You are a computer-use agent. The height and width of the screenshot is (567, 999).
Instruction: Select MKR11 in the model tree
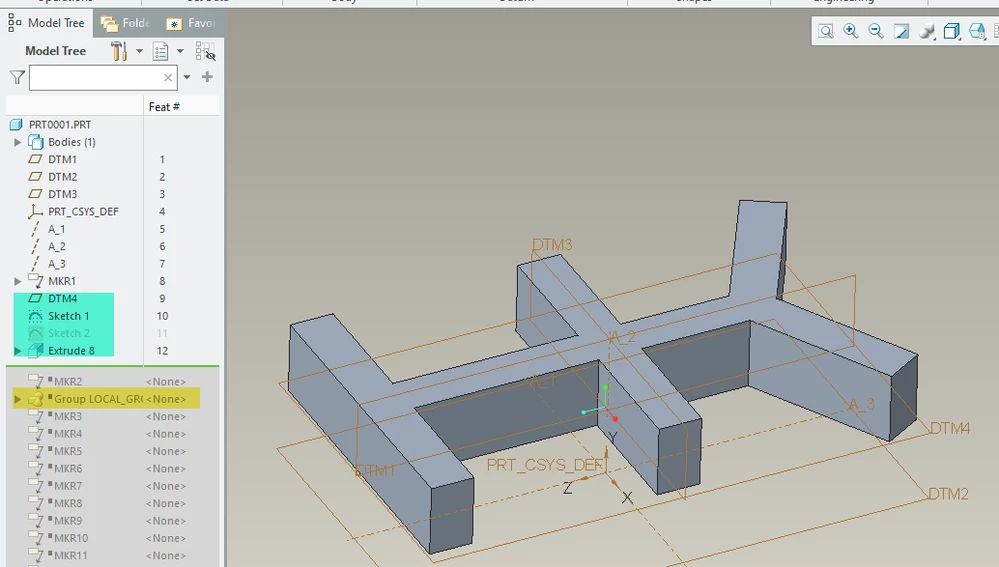click(71, 556)
